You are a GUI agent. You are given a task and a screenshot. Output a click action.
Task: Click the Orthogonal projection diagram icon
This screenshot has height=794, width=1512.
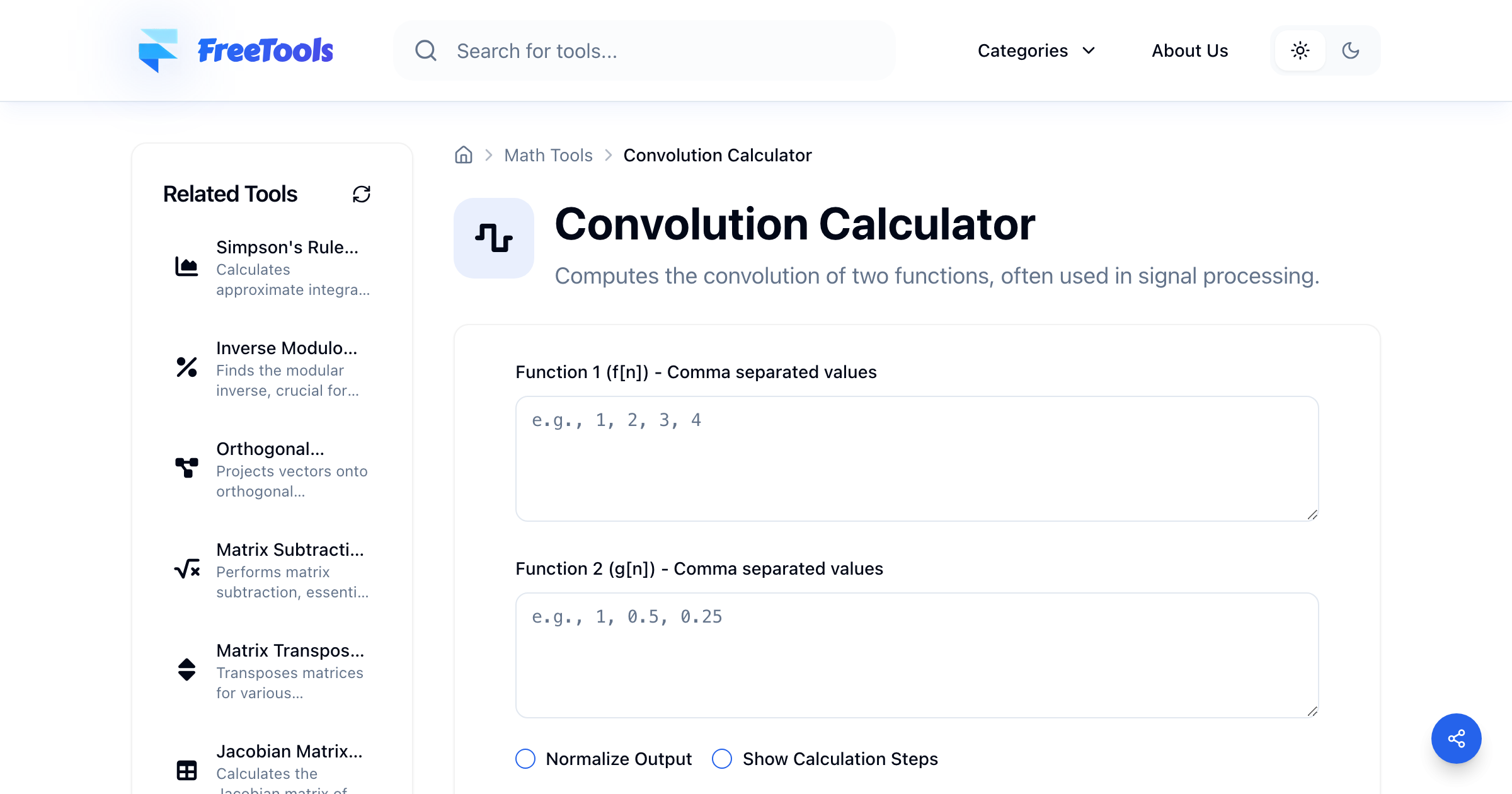coord(186,468)
